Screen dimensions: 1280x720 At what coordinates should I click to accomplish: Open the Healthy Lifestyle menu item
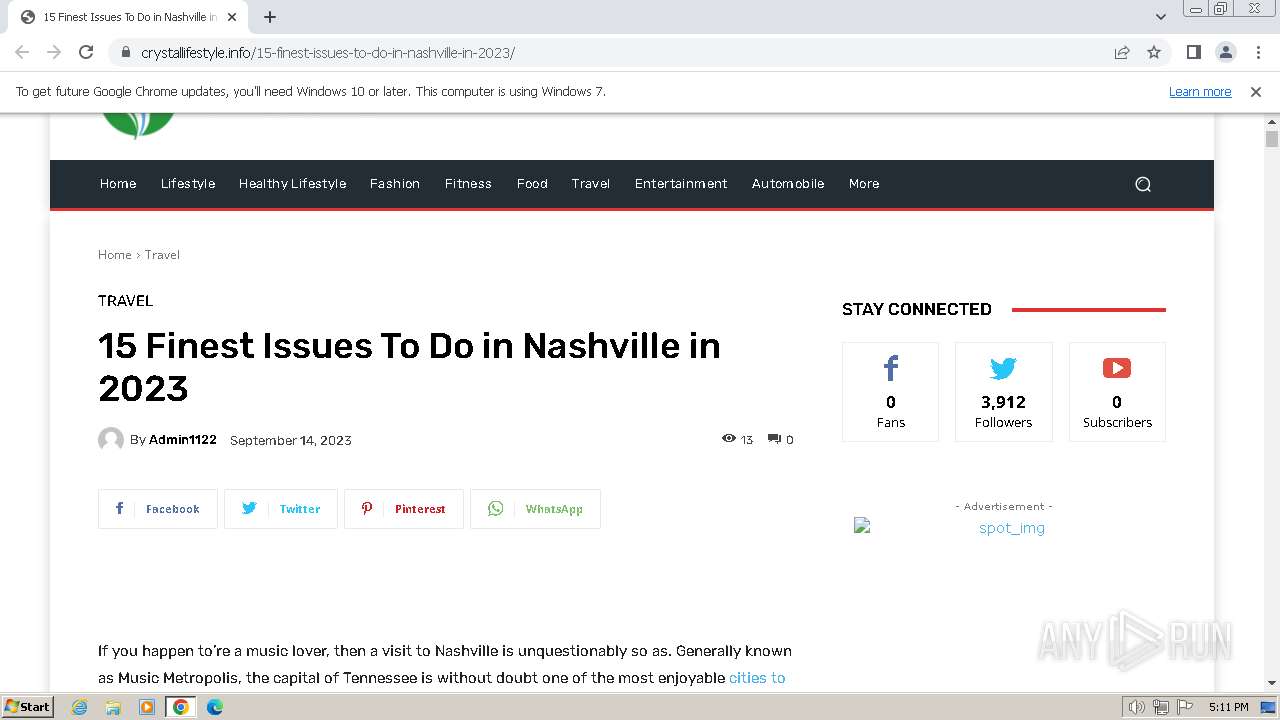point(292,184)
